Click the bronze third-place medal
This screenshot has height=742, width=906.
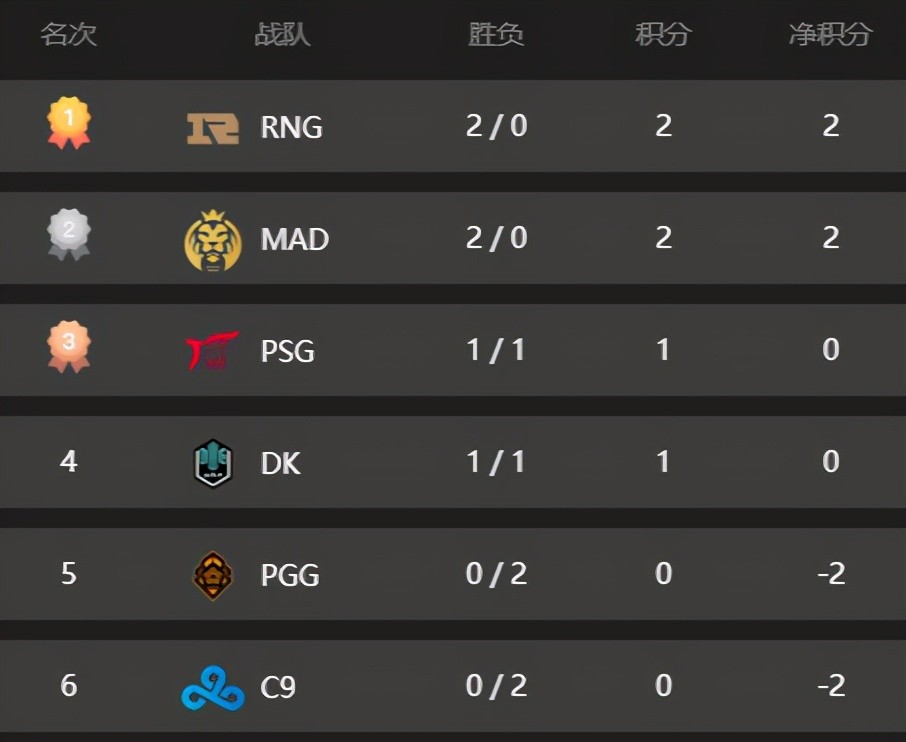(x=69, y=348)
